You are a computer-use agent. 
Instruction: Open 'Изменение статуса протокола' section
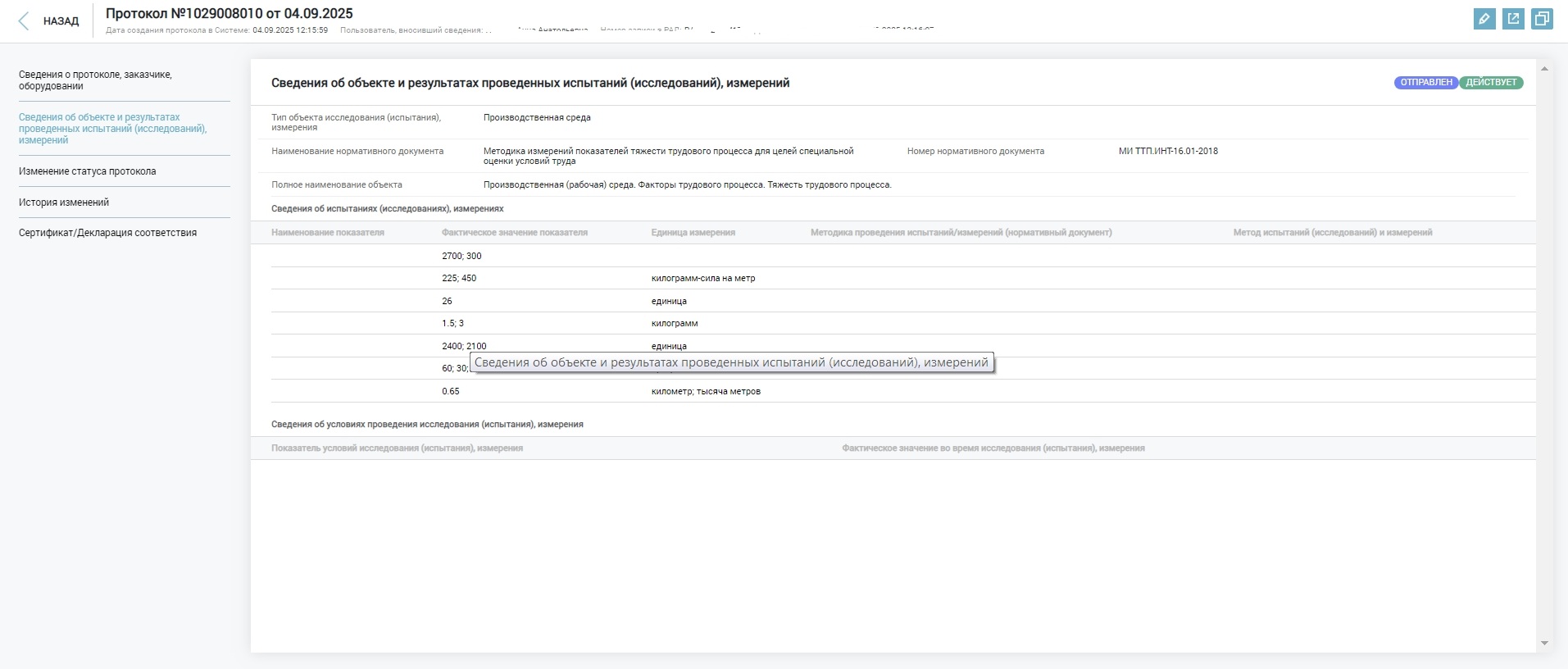click(x=88, y=171)
